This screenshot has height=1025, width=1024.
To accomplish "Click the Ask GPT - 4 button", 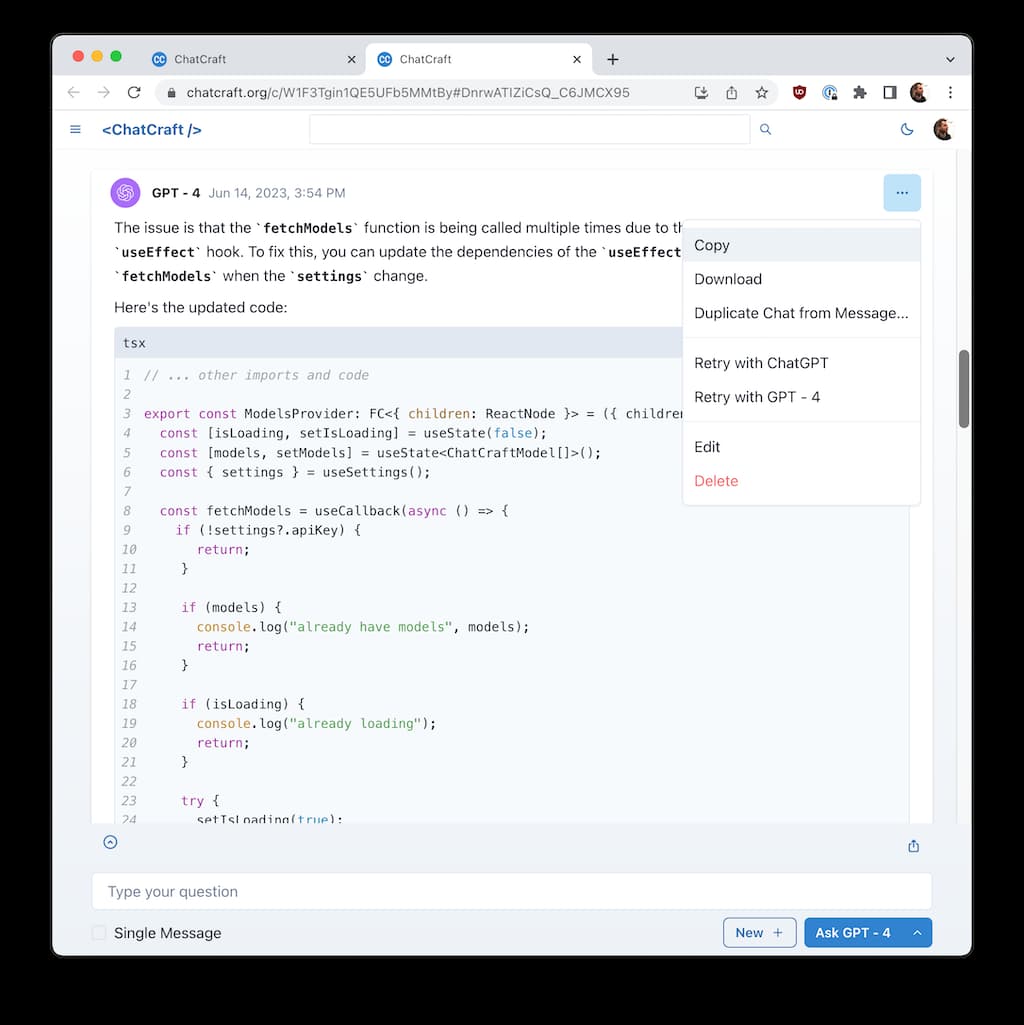I will coord(853,933).
